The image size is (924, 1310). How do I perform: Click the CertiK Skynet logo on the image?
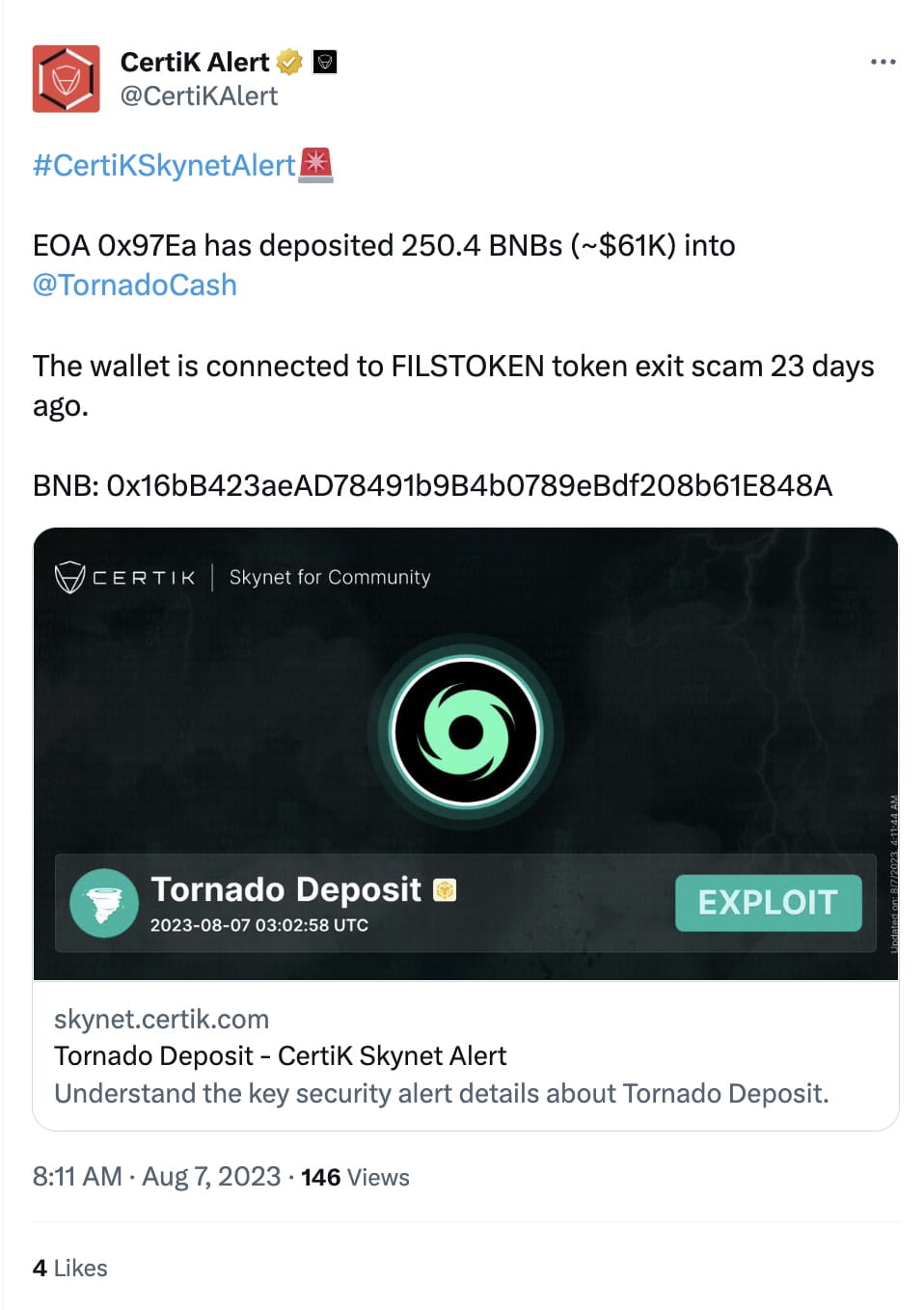pyautogui.click(x=125, y=576)
